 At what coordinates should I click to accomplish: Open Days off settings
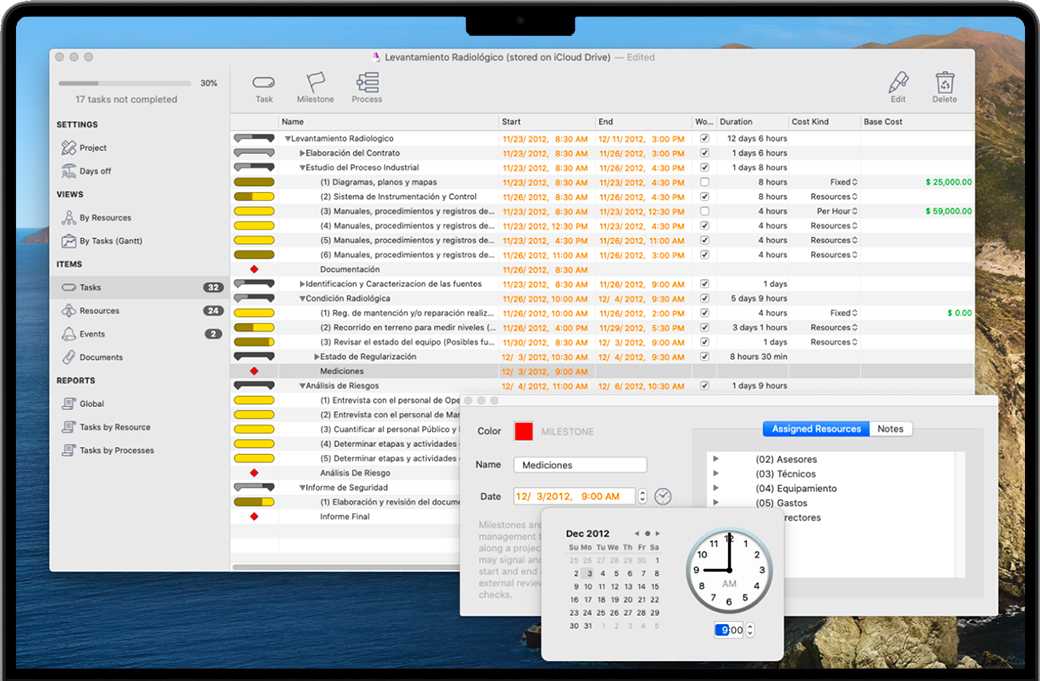[x=95, y=171]
